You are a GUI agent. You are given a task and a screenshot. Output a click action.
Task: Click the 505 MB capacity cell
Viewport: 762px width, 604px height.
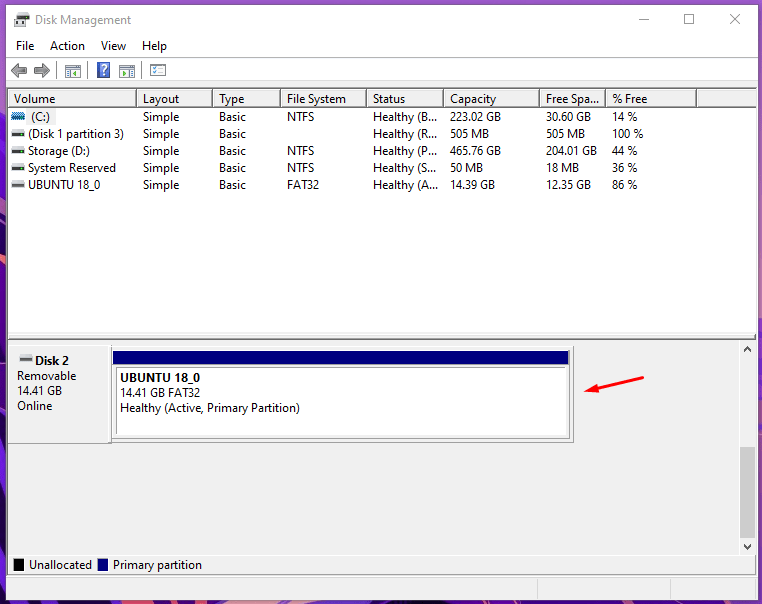coord(469,134)
